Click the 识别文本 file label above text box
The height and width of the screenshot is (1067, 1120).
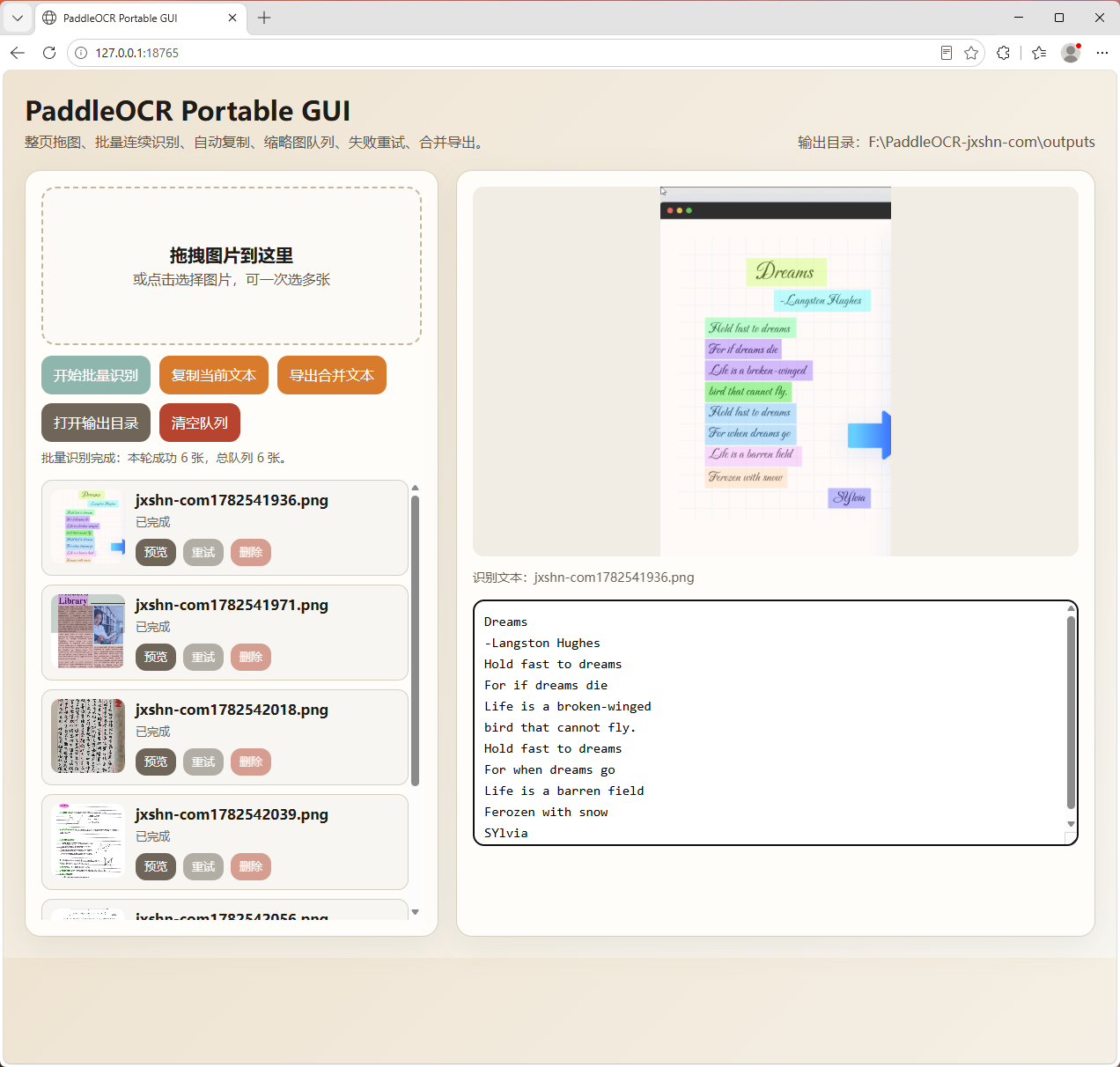tap(584, 578)
